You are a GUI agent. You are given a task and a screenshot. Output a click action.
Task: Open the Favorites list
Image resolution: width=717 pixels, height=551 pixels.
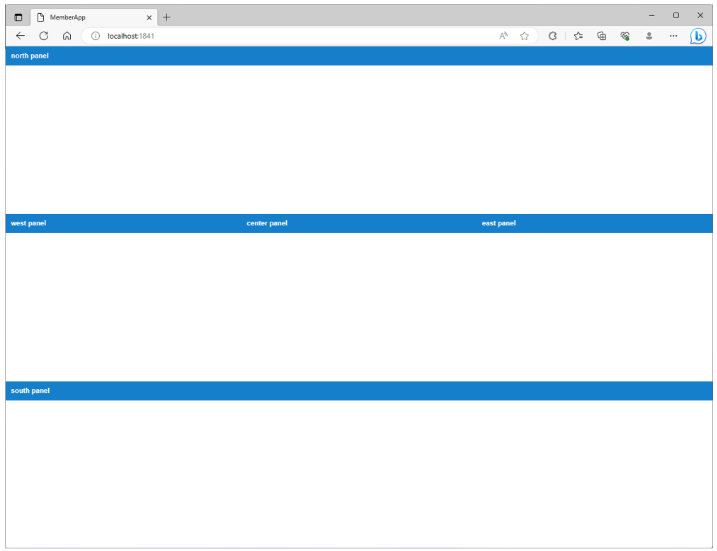578,36
